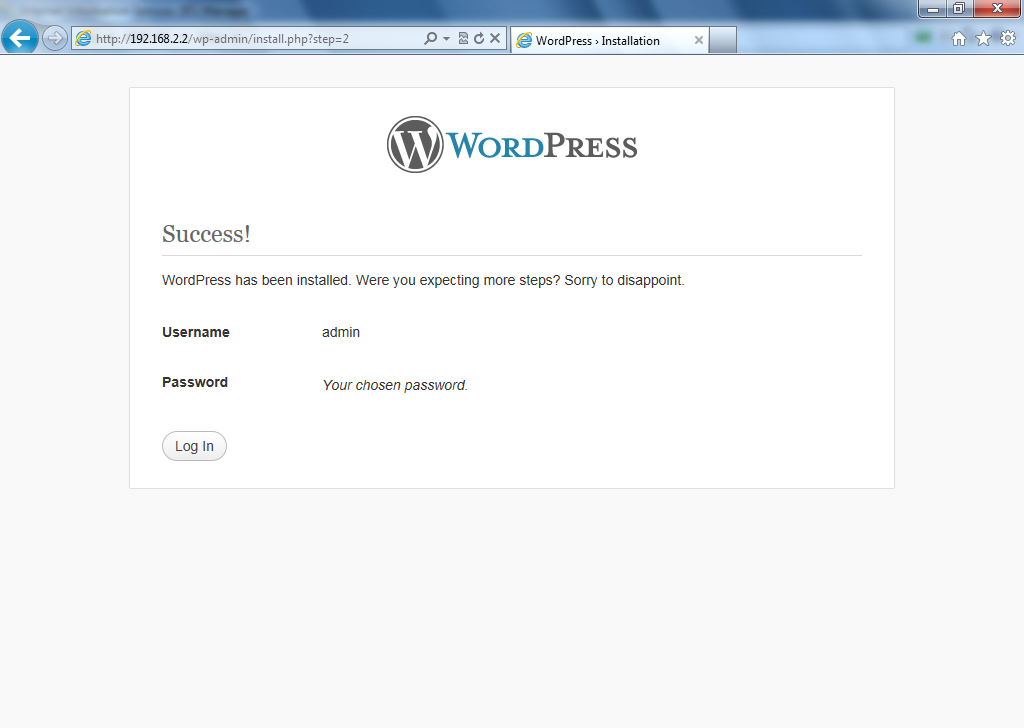Stop page loading with the X icon
Screen dimensions: 1024x728
coord(495,39)
